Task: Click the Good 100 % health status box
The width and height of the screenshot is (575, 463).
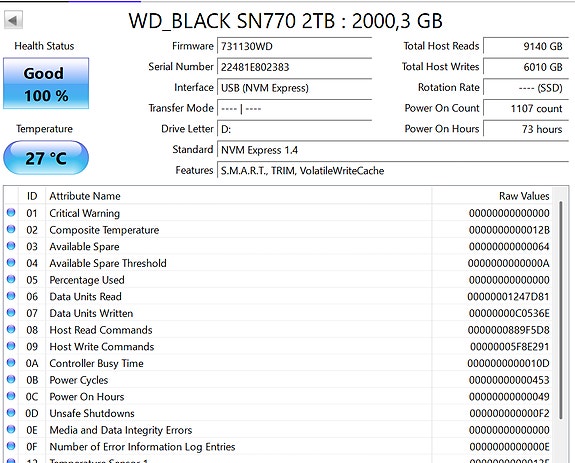Action: 46,83
